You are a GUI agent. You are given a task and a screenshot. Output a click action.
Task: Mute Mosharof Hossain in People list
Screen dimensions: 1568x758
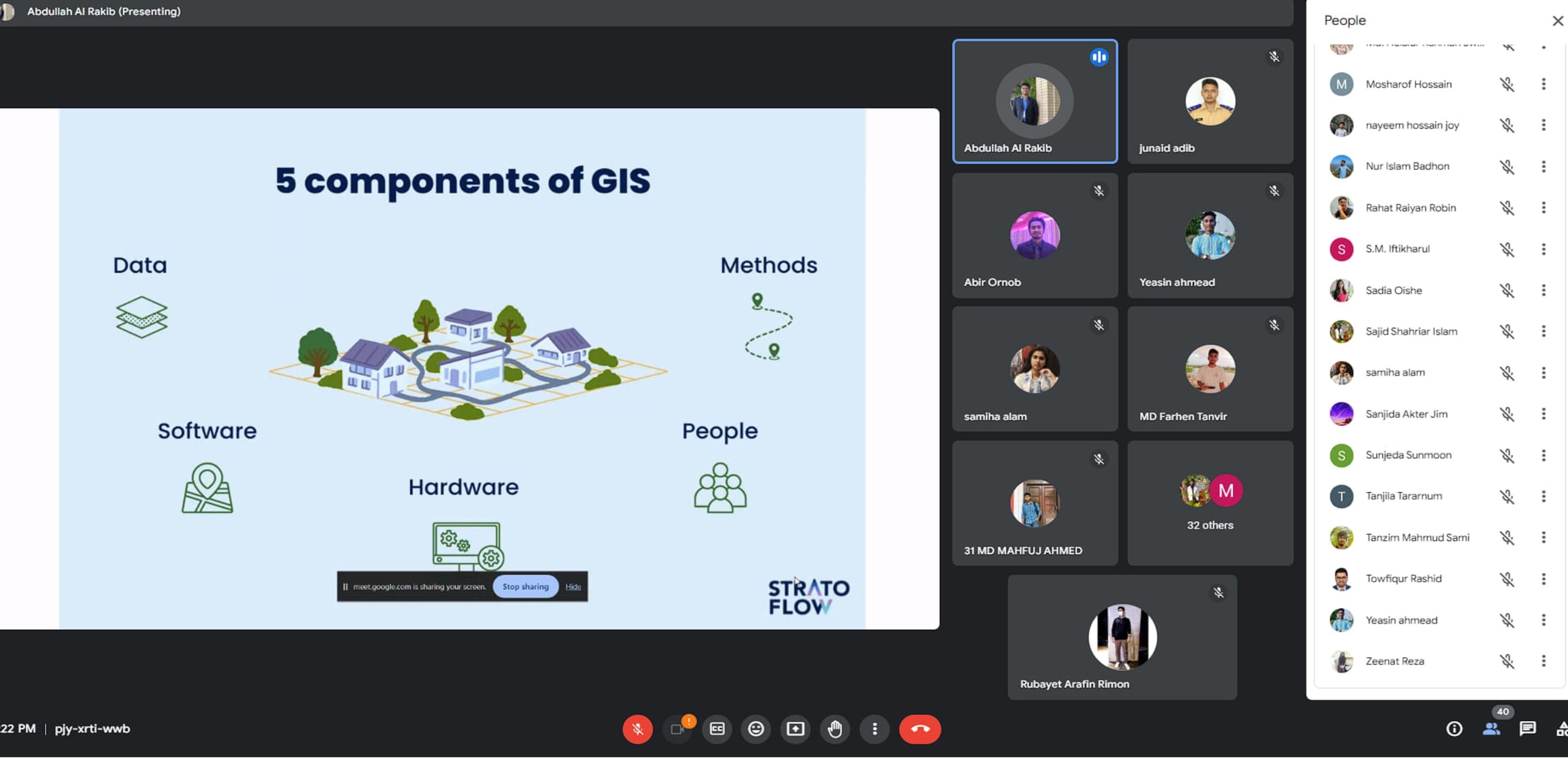tap(1507, 84)
